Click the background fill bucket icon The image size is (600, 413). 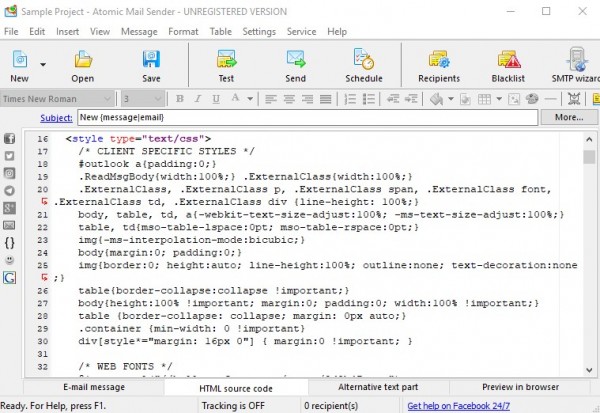click(436, 99)
